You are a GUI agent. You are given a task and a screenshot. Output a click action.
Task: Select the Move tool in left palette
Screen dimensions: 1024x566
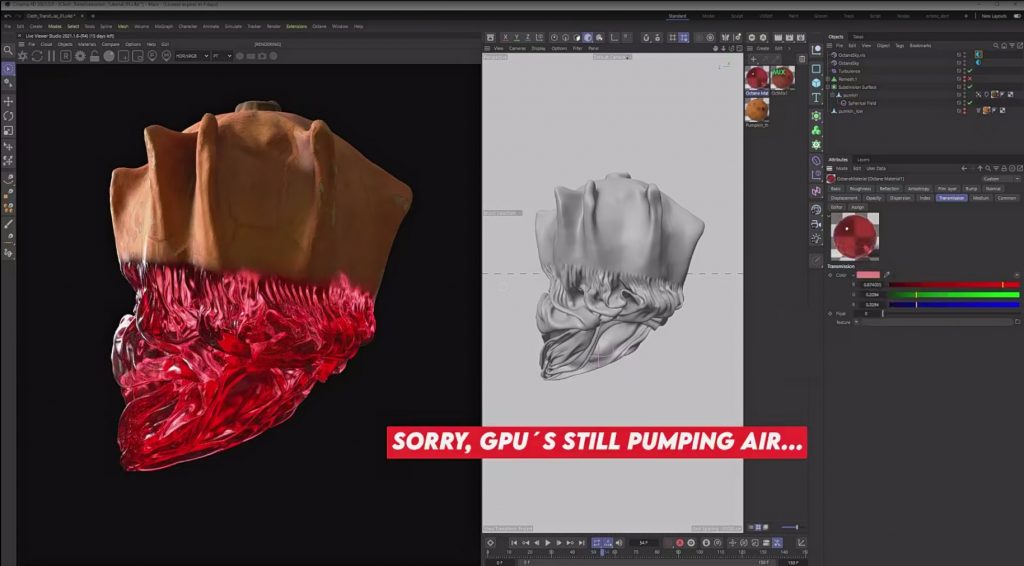[x=8, y=101]
